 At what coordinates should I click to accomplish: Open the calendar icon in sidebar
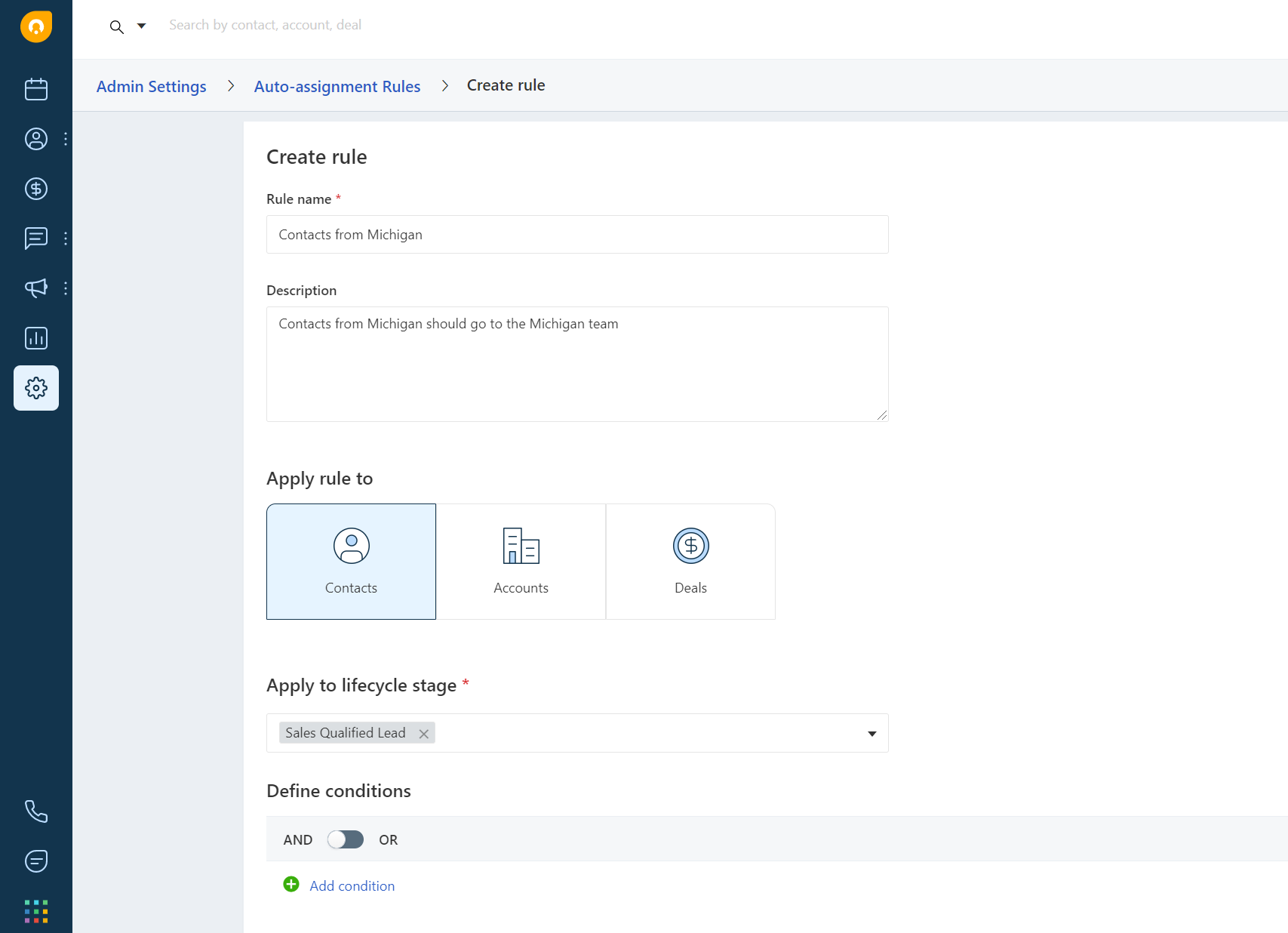point(35,89)
